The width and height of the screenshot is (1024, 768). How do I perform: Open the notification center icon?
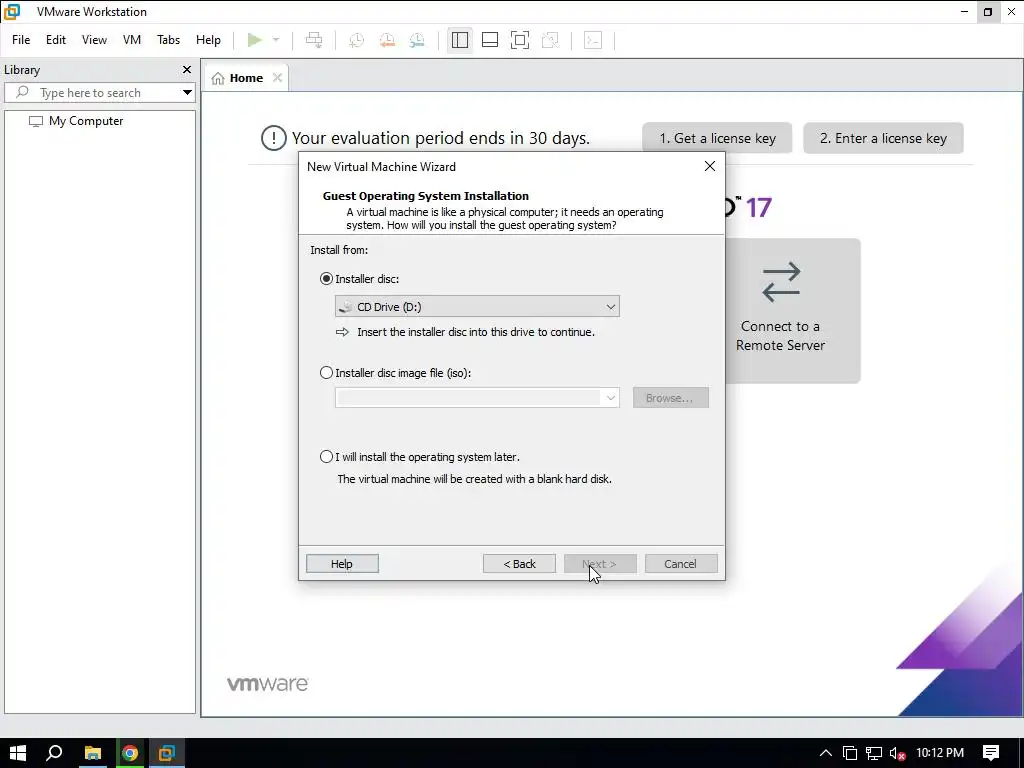click(991, 753)
